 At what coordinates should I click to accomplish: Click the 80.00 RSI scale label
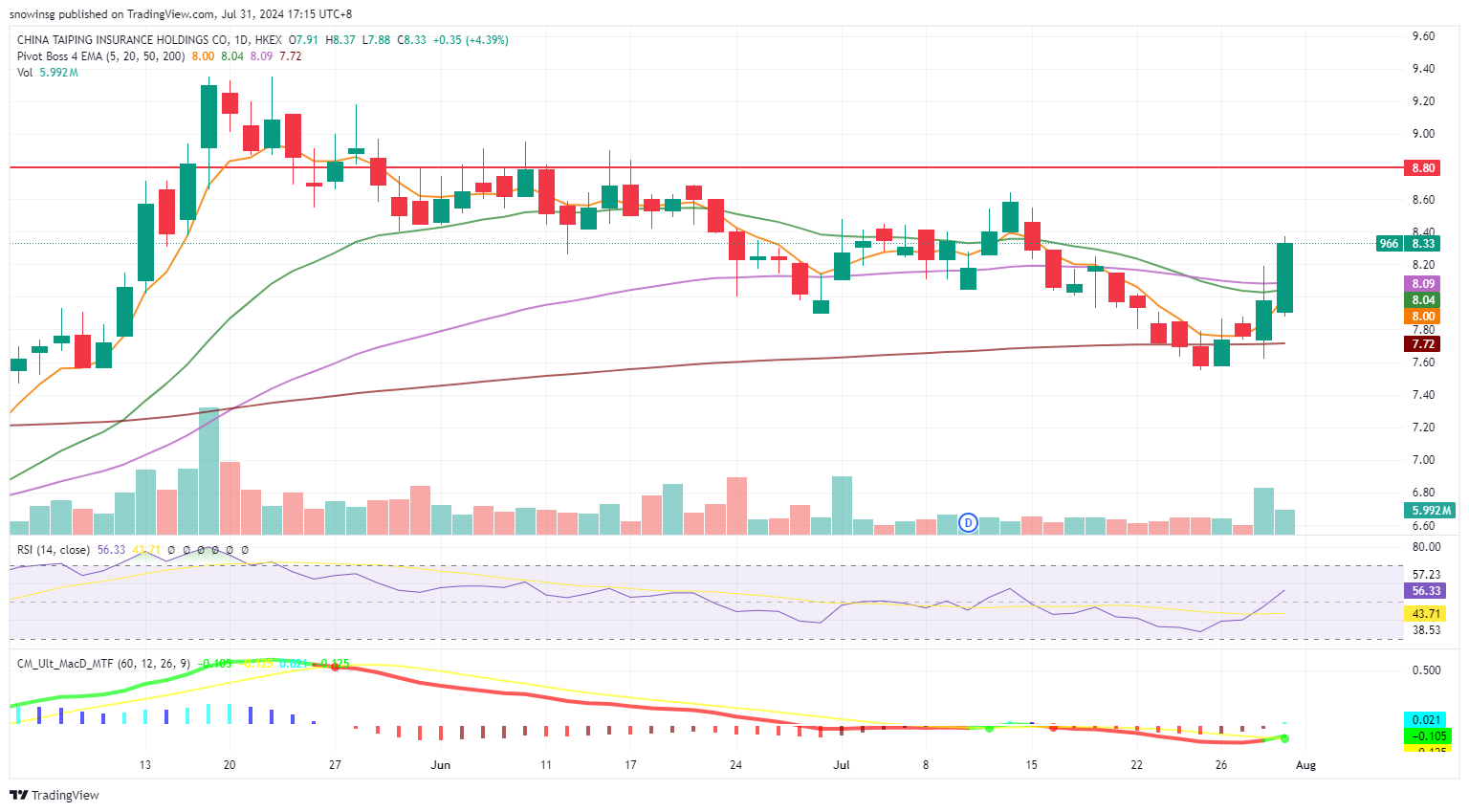pyautogui.click(x=1426, y=547)
